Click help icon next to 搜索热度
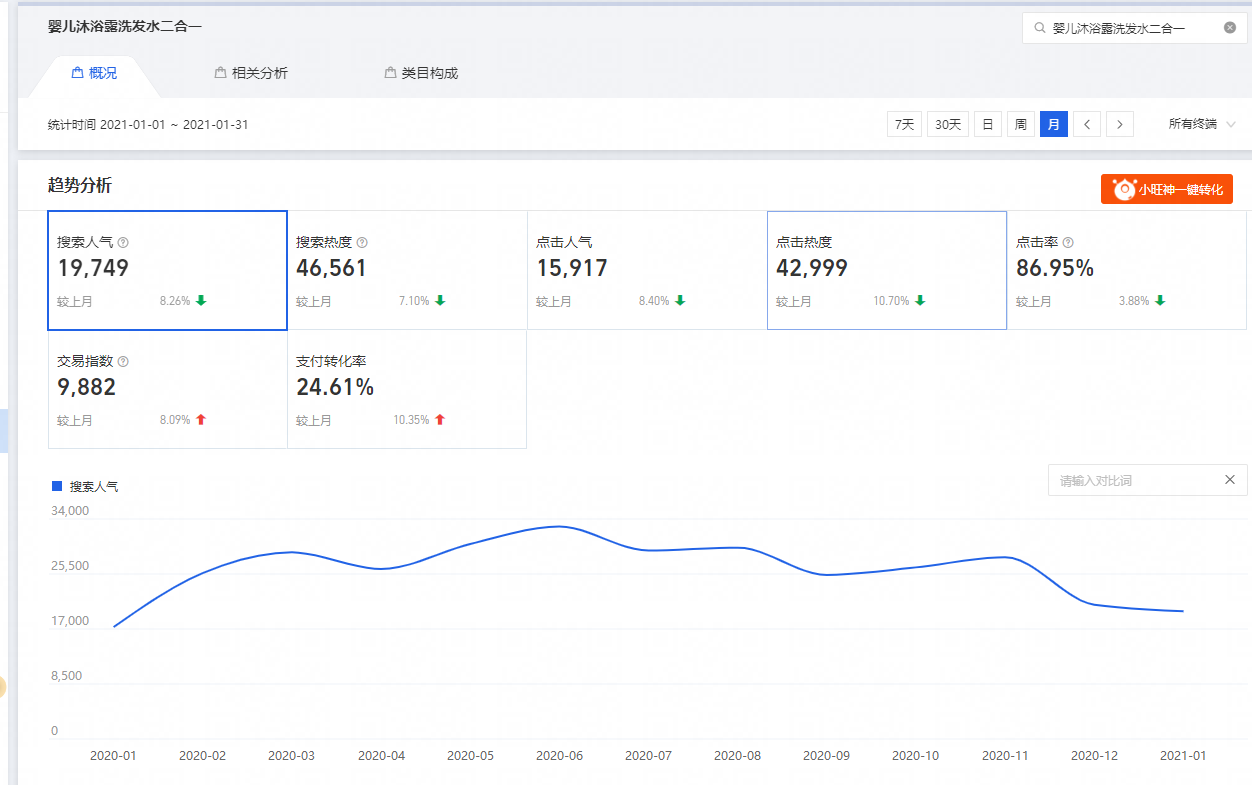 (362, 243)
